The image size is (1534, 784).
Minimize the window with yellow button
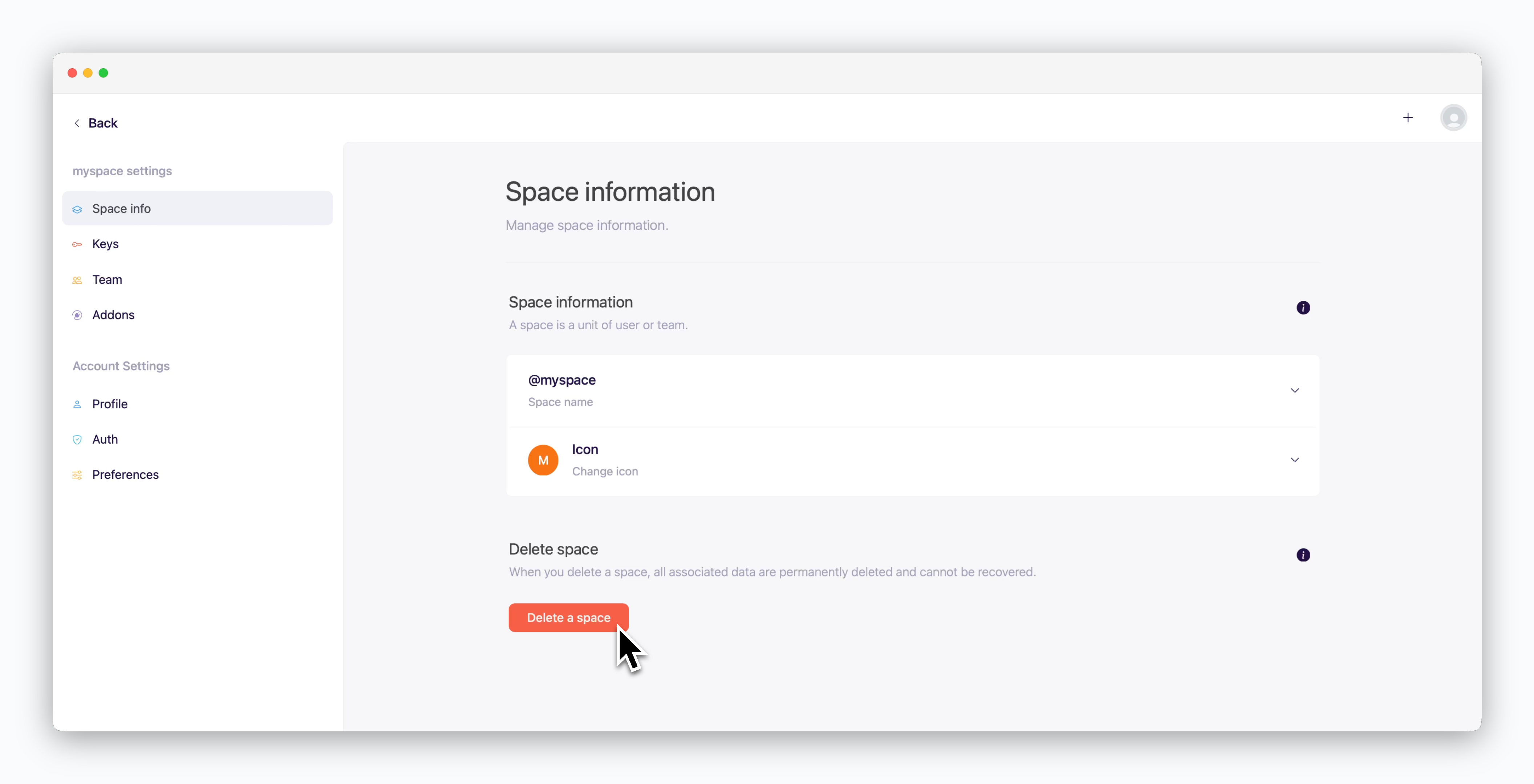[88, 73]
